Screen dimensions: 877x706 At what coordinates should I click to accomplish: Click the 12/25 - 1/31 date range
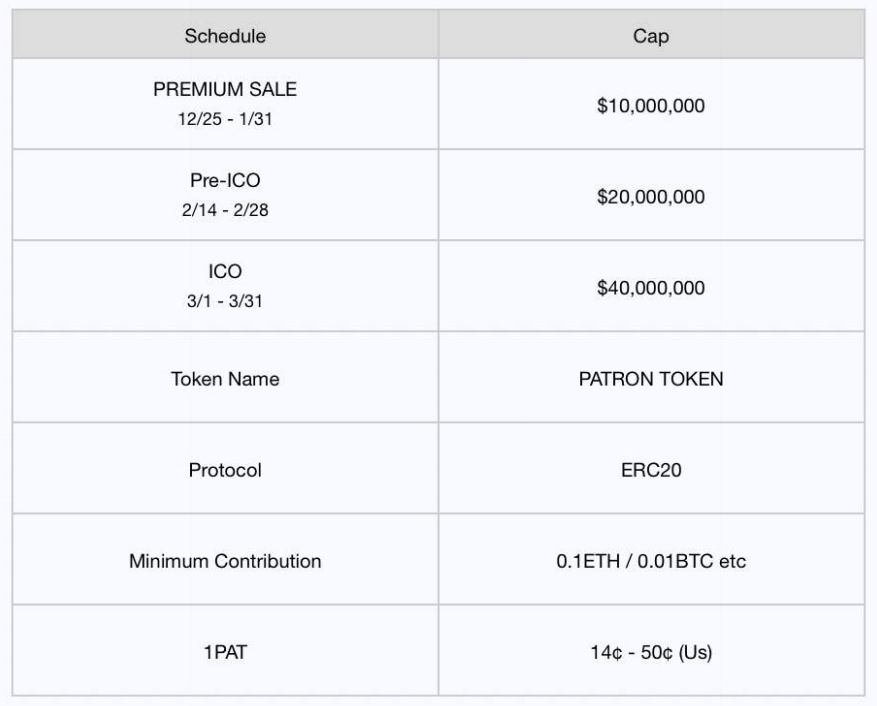coord(225,119)
